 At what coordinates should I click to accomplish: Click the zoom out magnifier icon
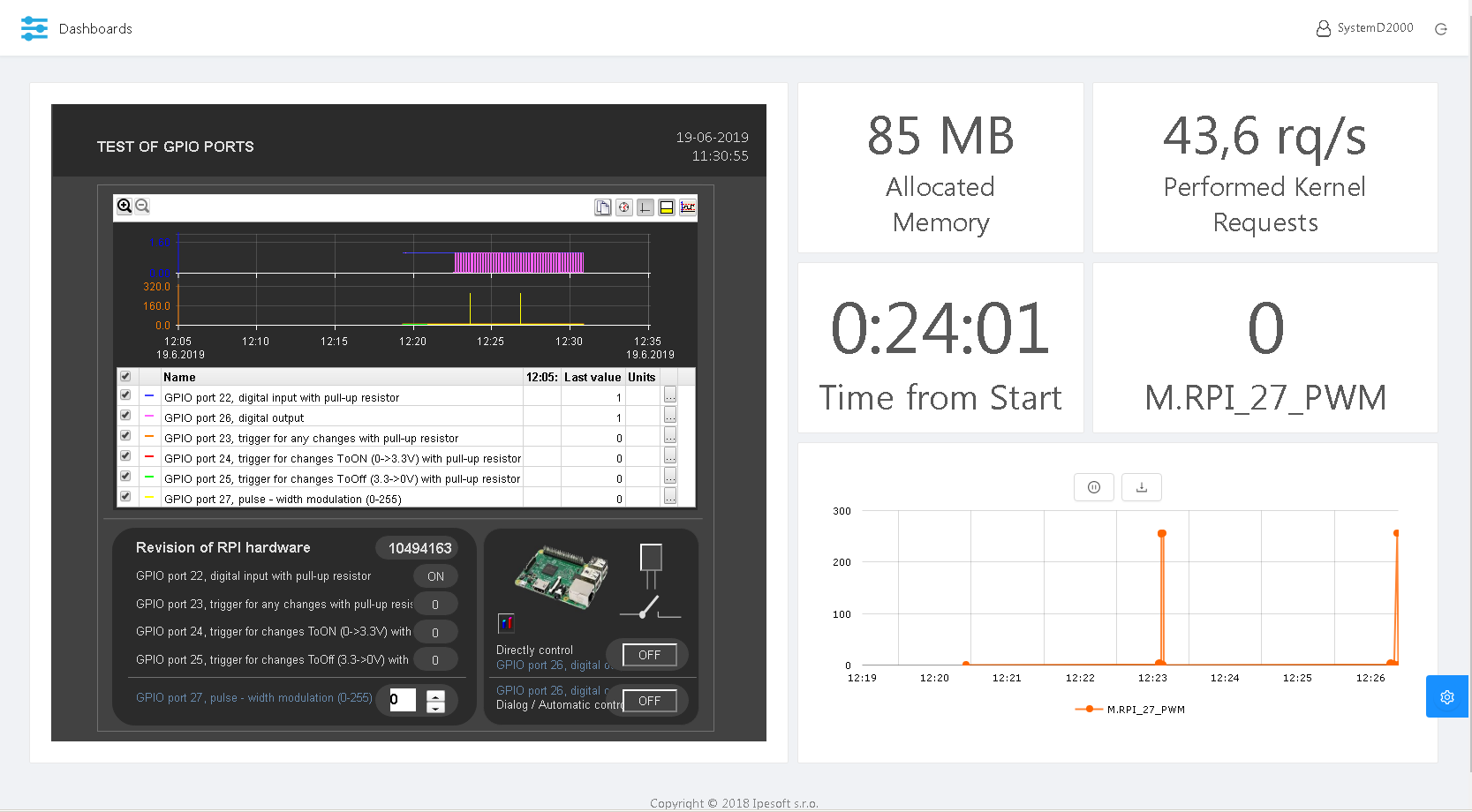tap(142, 206)
